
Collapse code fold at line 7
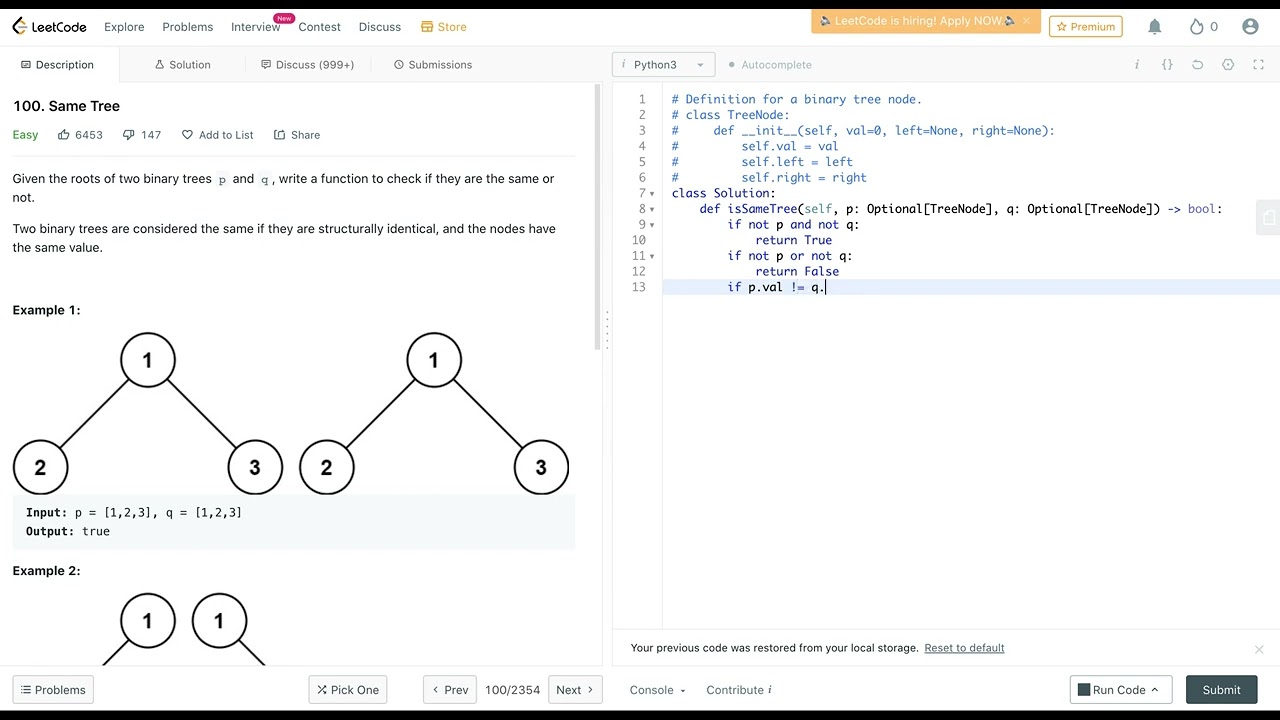click(652, 194)
